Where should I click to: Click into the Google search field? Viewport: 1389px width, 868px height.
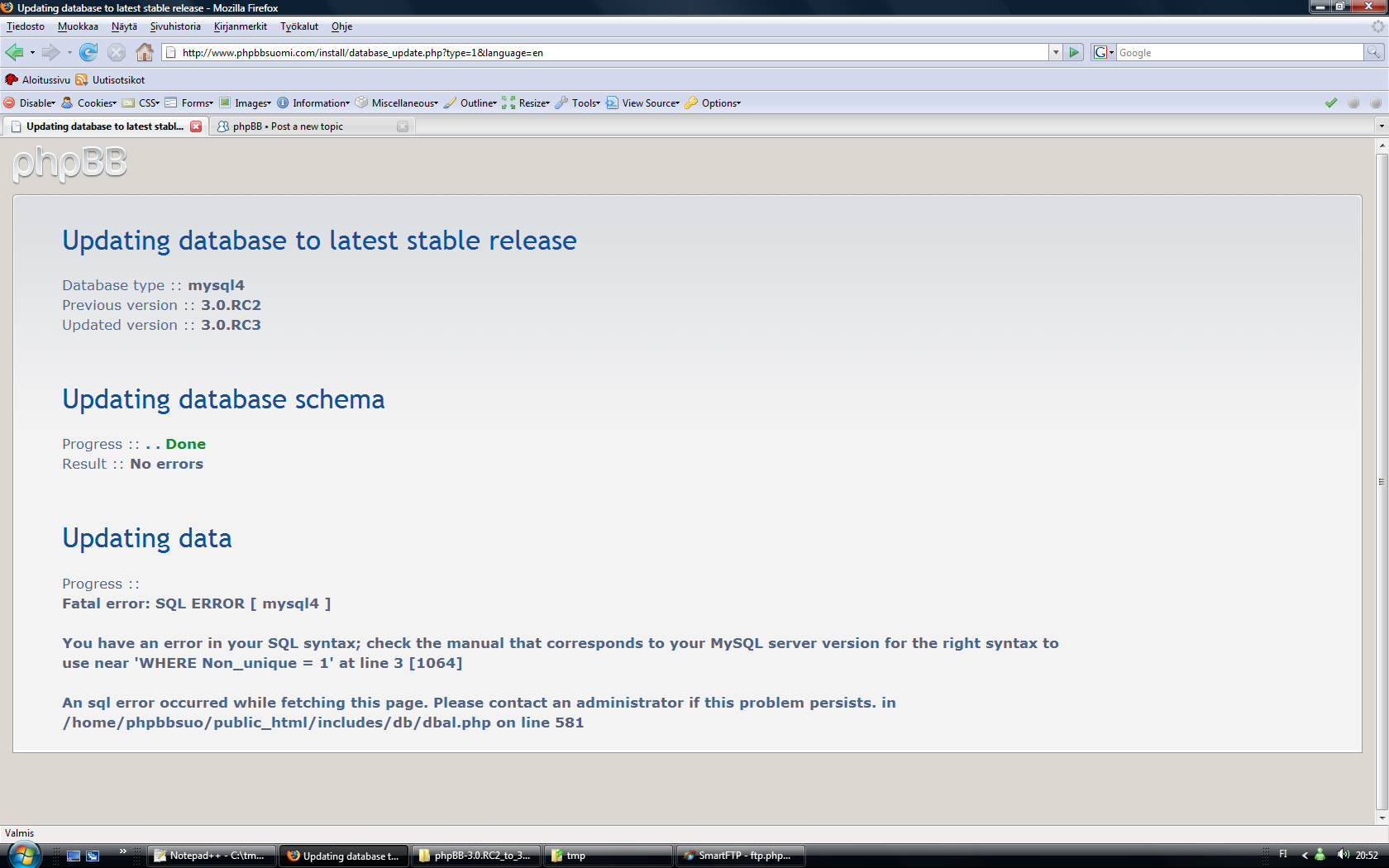1239,53
